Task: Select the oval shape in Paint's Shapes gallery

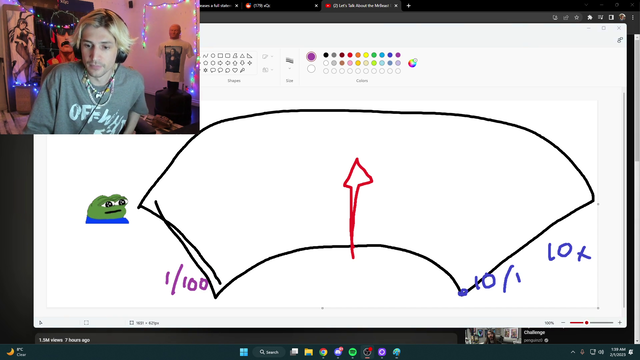Action: 213,56
